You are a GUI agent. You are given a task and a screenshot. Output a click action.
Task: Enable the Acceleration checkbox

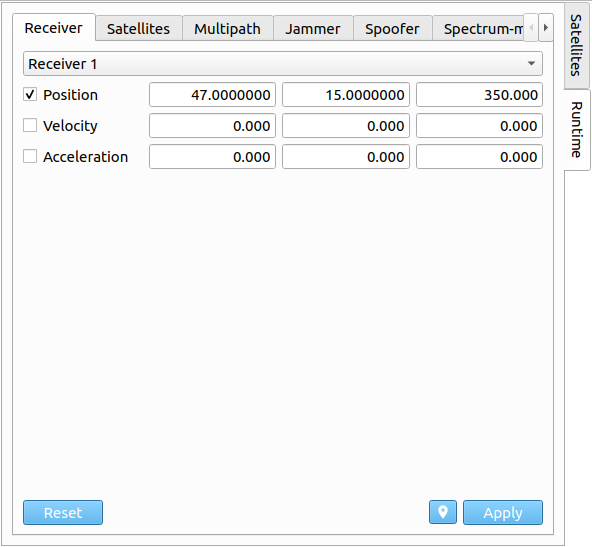(x=30, y=156)
